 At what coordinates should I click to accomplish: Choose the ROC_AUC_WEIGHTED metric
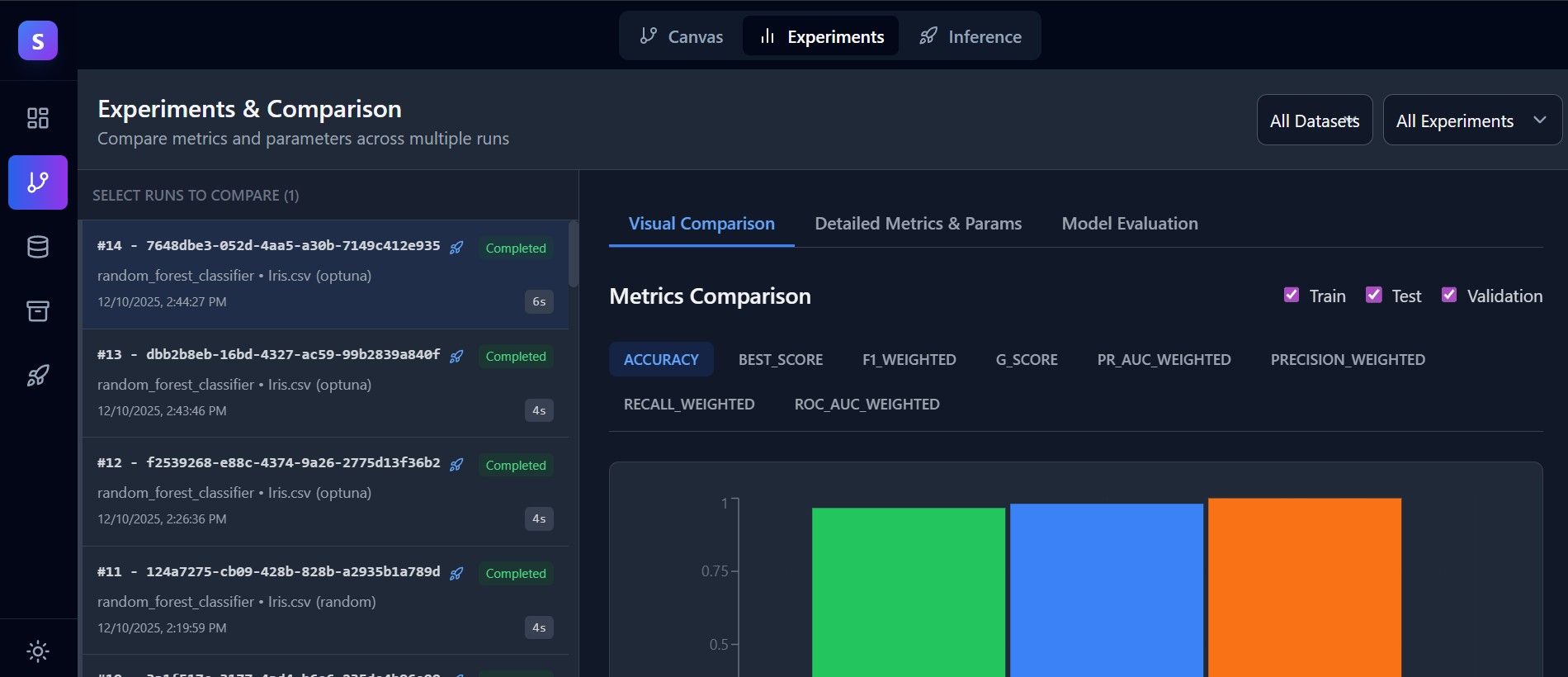pyautogui.click(x=867, y=405)
